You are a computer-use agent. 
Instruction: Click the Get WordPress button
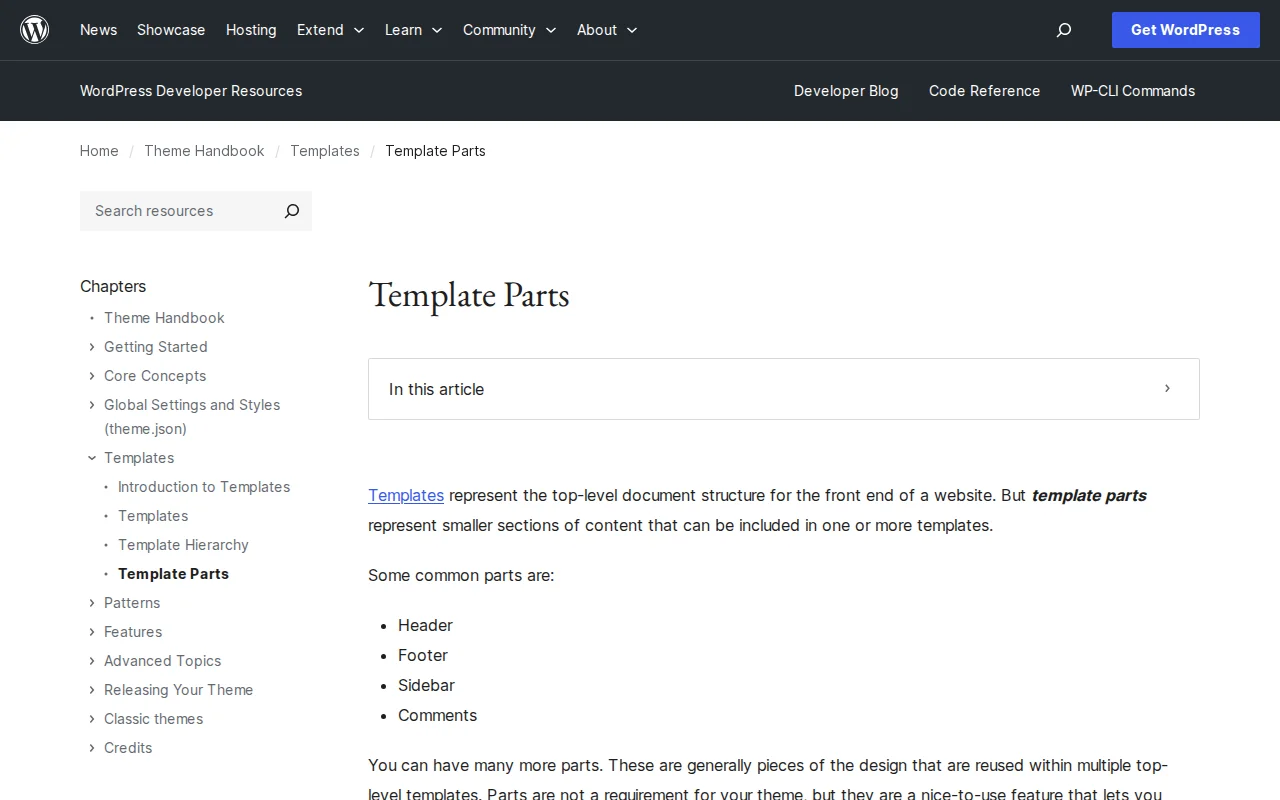pos(1185,30)
